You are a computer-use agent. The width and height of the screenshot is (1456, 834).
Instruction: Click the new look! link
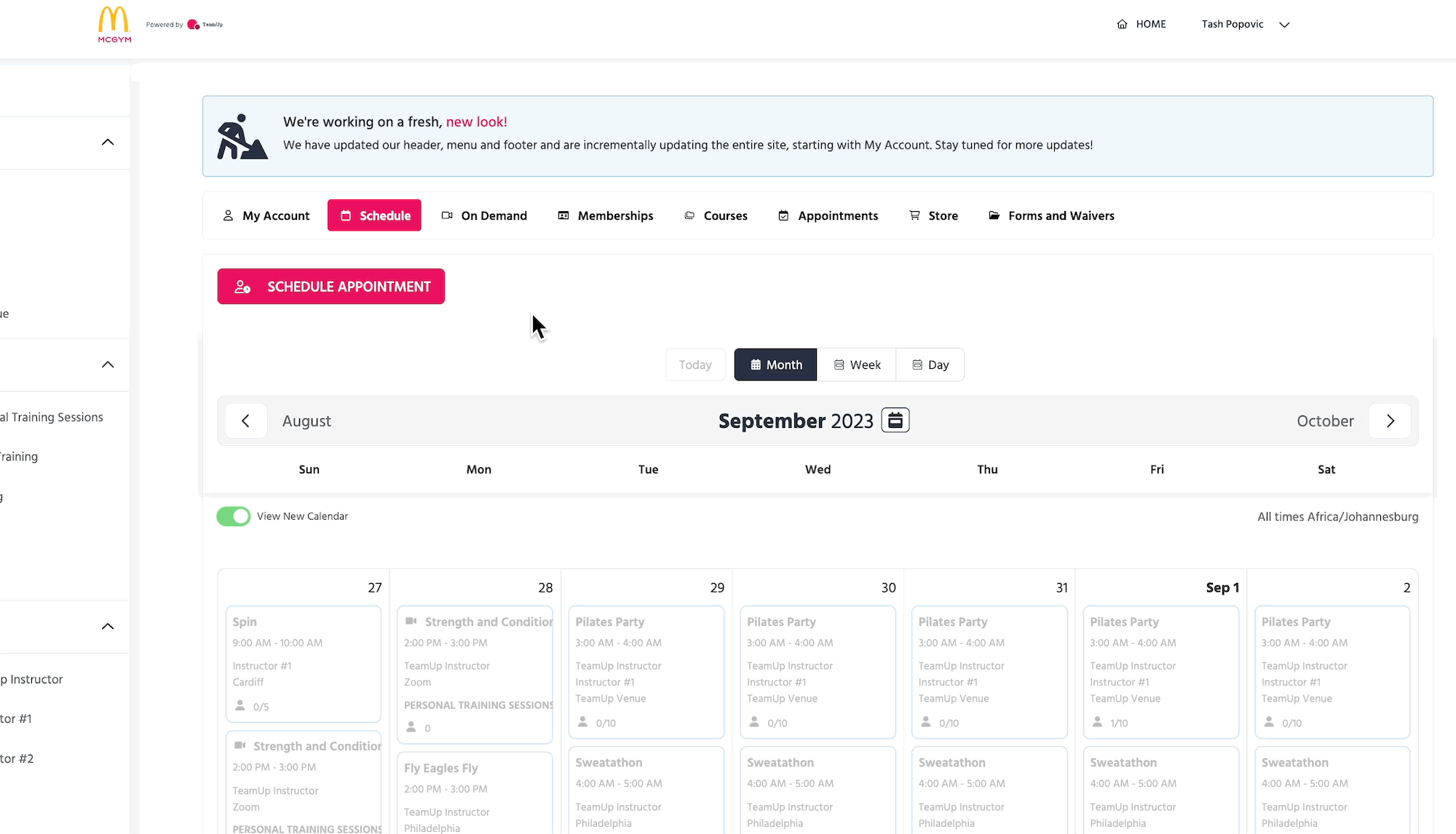pos(476,122)
